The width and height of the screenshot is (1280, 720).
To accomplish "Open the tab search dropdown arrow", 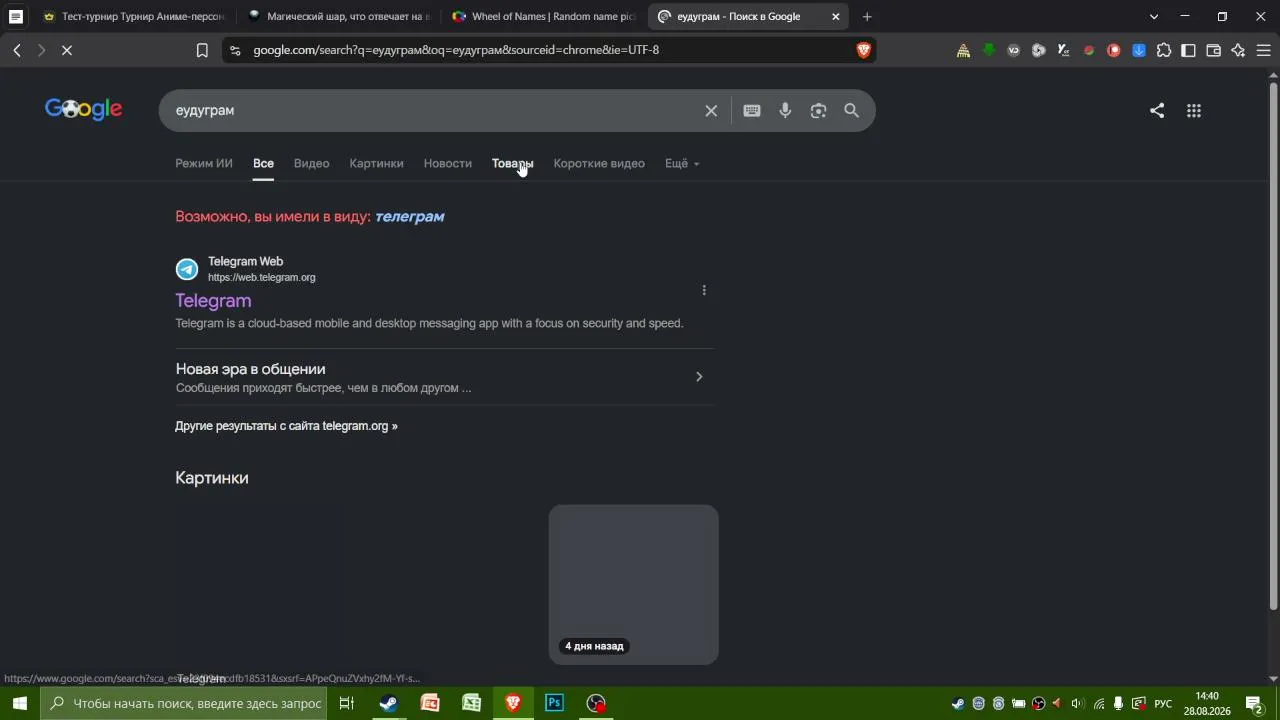I will click(x=1154, y=16).
